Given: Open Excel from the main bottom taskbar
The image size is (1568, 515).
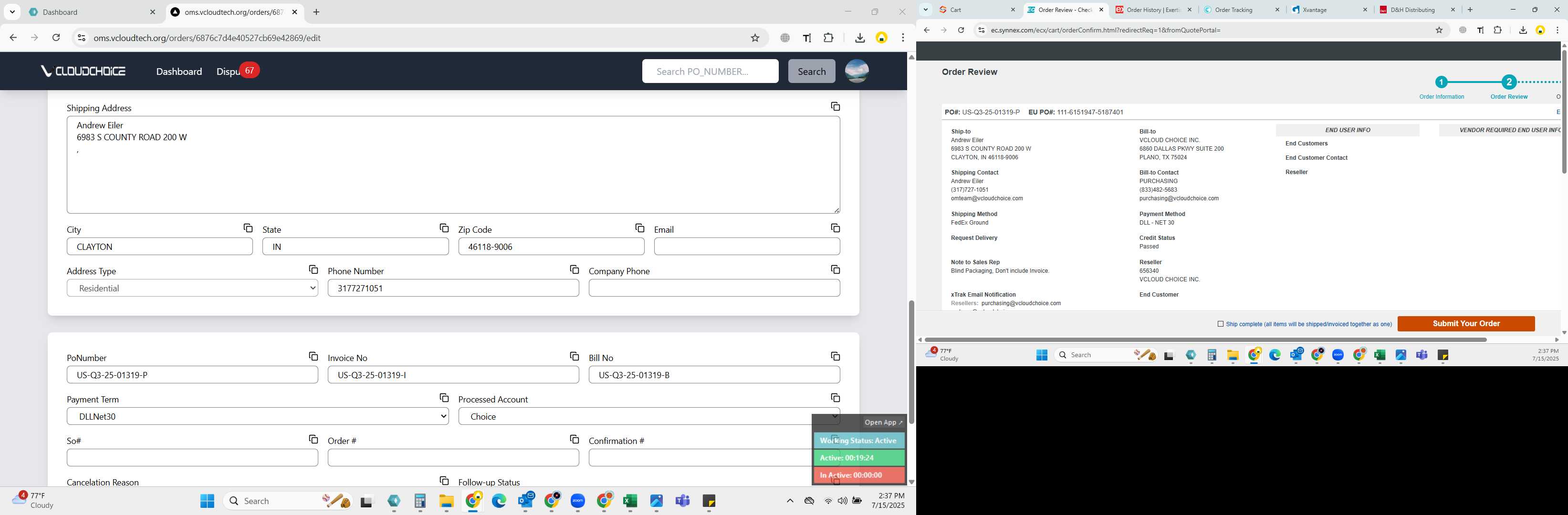Looking at the screenshot, I should (x=630, y=501).
